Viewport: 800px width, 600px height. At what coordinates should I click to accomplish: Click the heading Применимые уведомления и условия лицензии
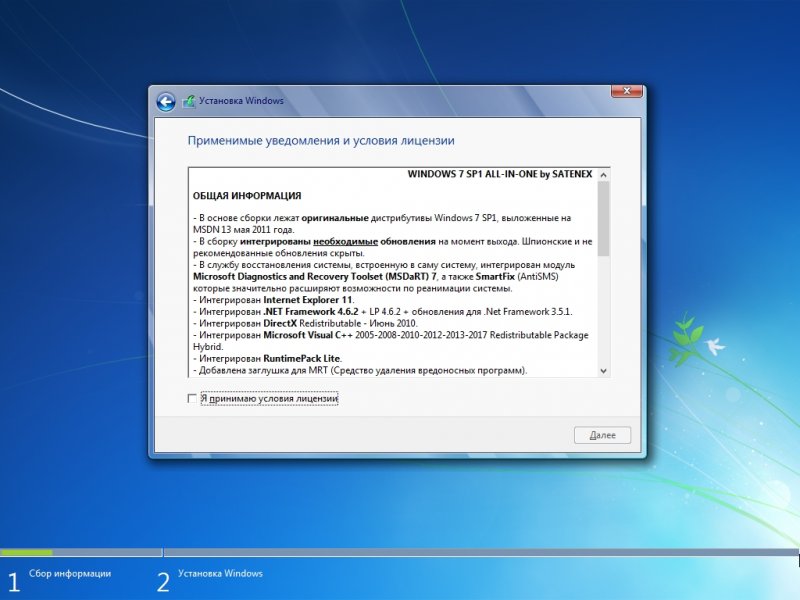(x=321, y=140)
